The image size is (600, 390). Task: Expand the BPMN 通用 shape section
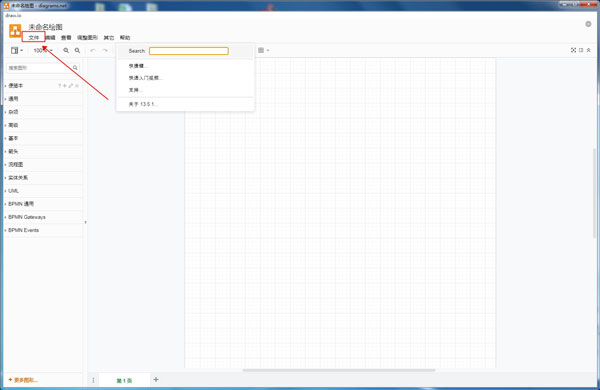(x=43, y=204)
